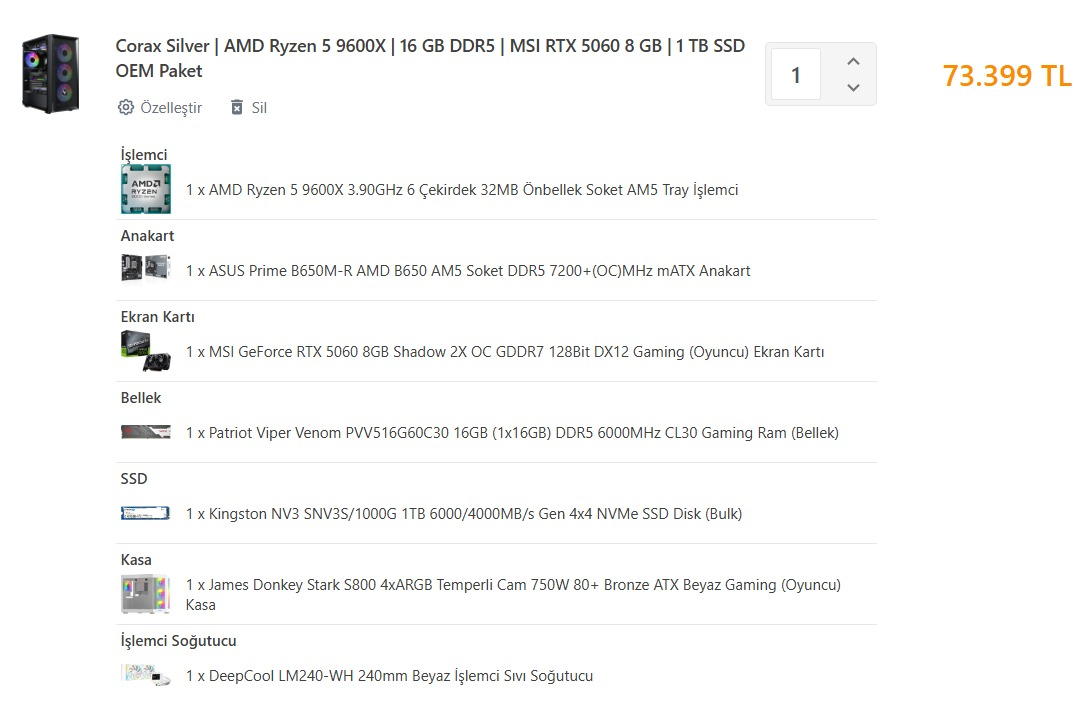The image size is (1088, 706).
Task: Click the İşlemci Soğutucu section heading
Action: pos(178,641)
